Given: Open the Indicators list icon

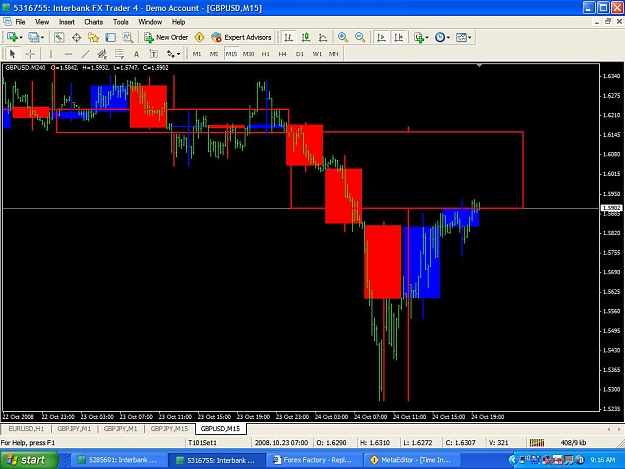Looking at the screenshot, I should click(419, 37).
